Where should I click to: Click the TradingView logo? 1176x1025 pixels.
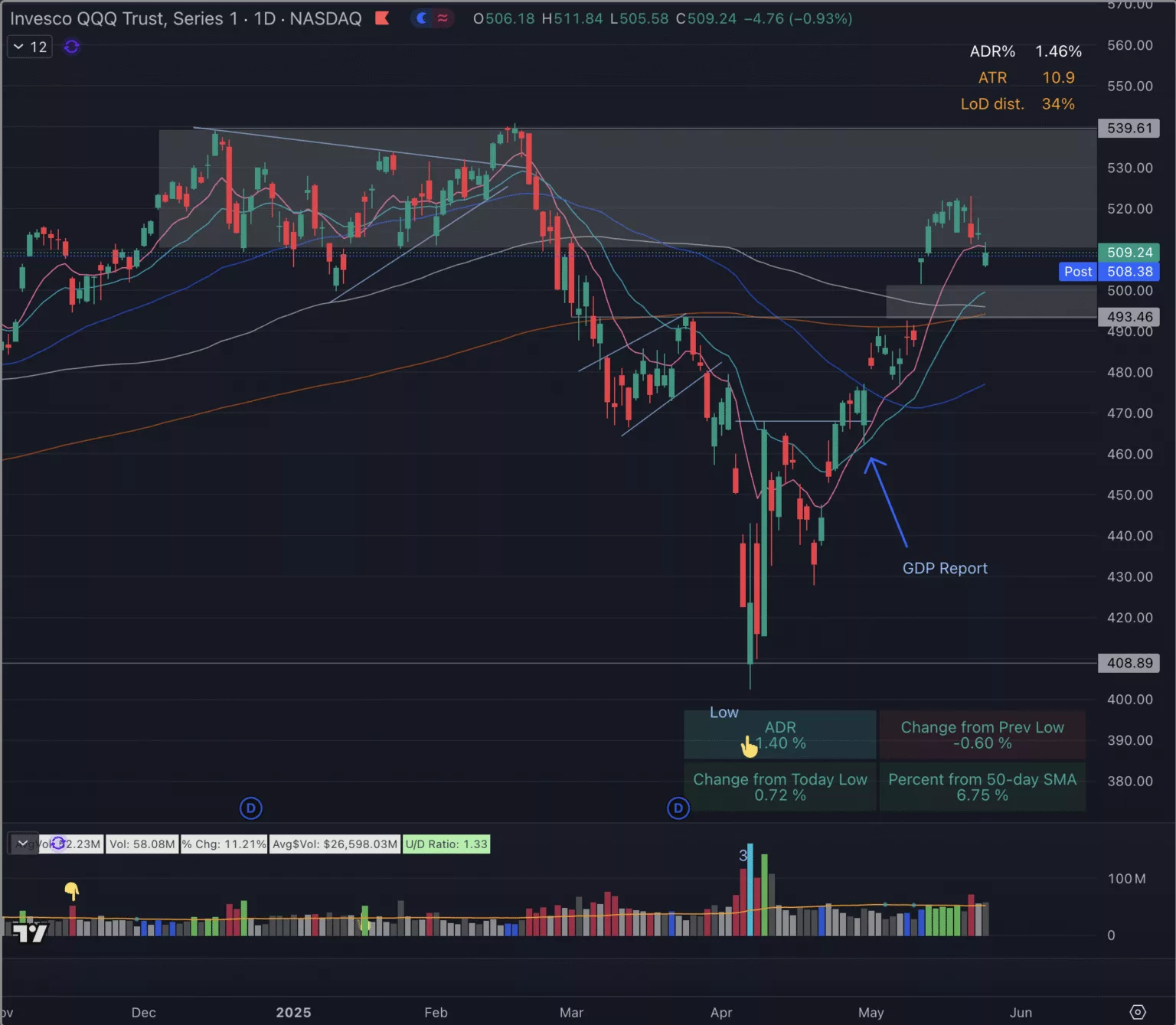31,932
